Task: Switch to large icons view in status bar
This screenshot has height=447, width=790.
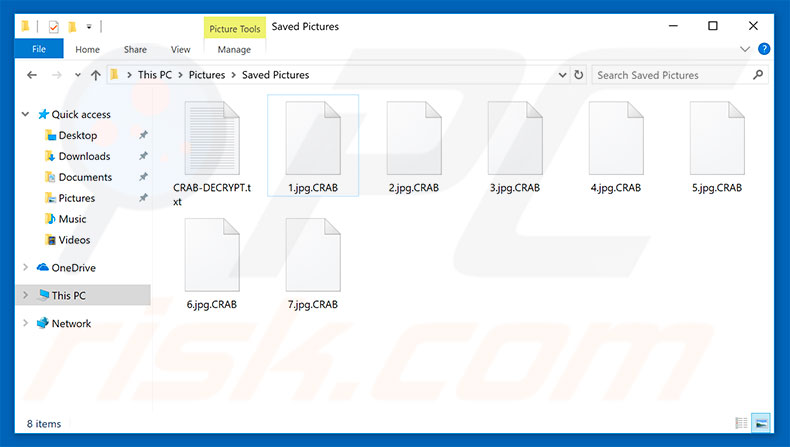Action: 760,424
